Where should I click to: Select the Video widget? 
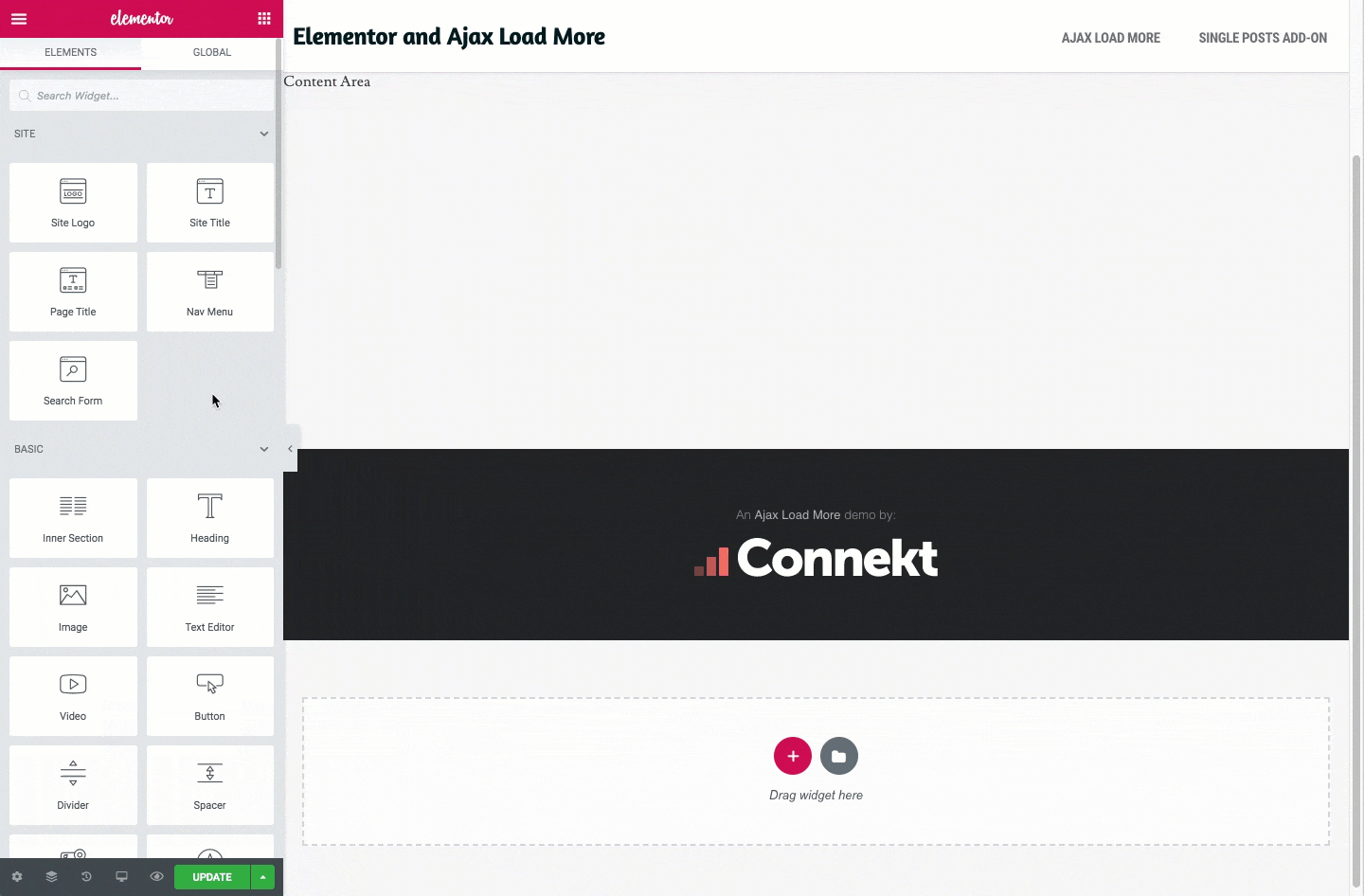[73, 696]
